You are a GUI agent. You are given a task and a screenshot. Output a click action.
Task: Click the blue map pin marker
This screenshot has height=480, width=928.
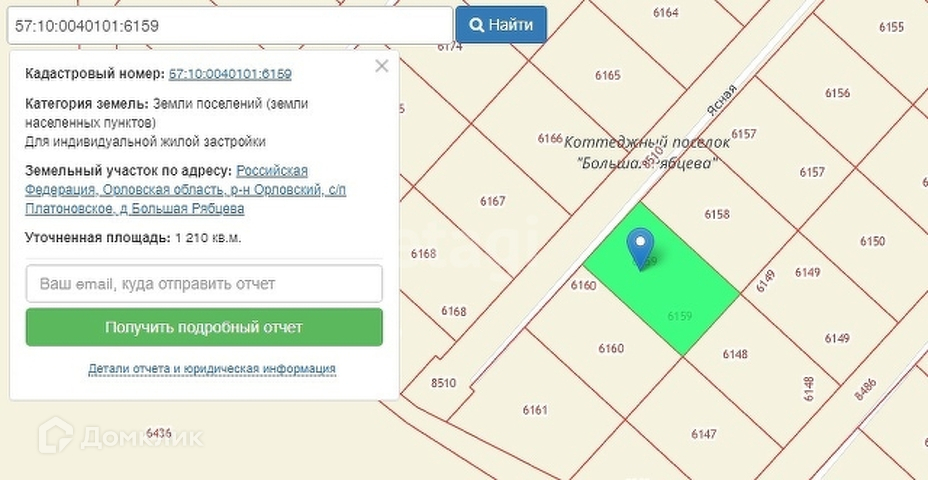coord(640,246)
